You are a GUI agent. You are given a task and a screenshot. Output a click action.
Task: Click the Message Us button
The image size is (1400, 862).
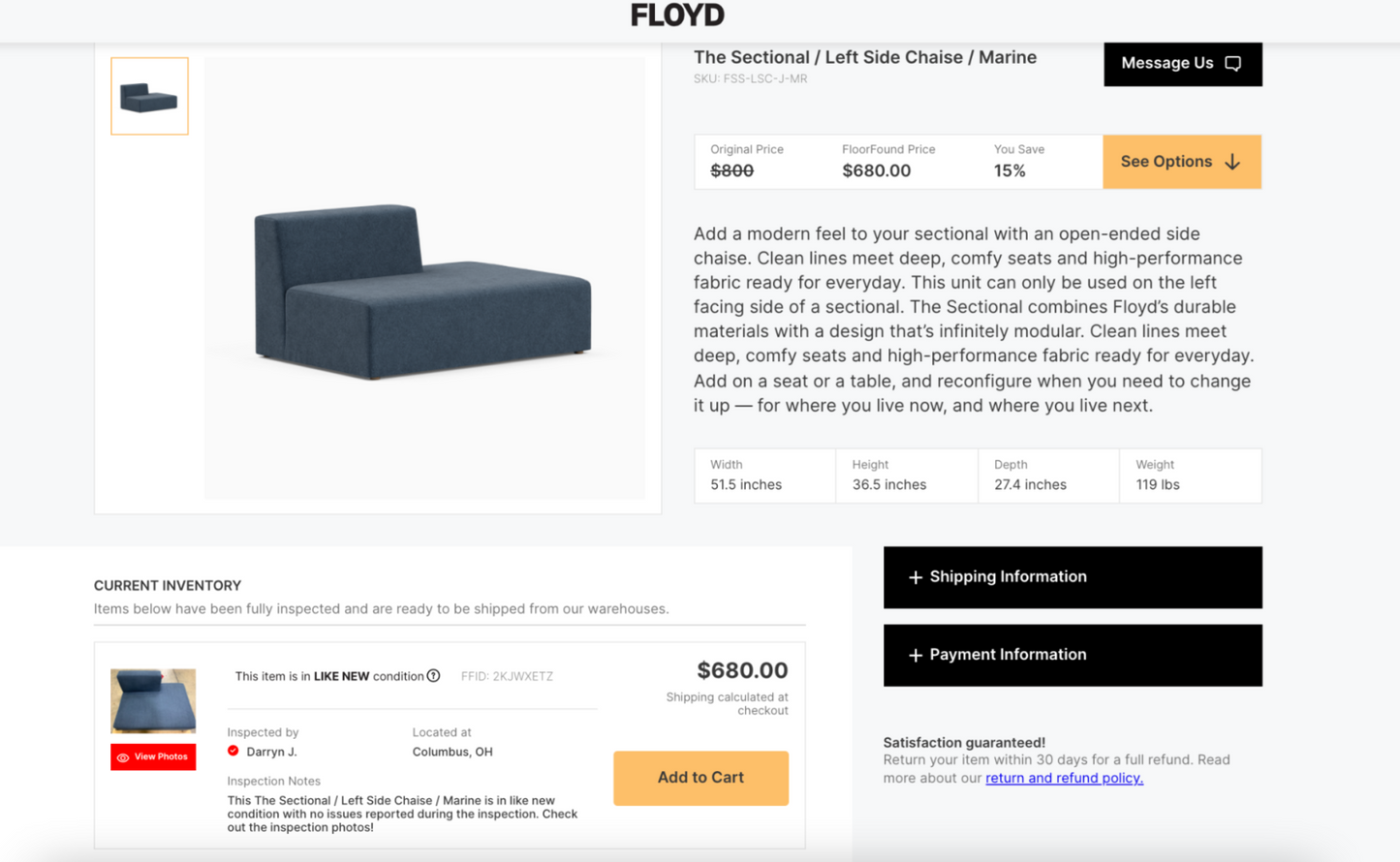click(1183, 63)
